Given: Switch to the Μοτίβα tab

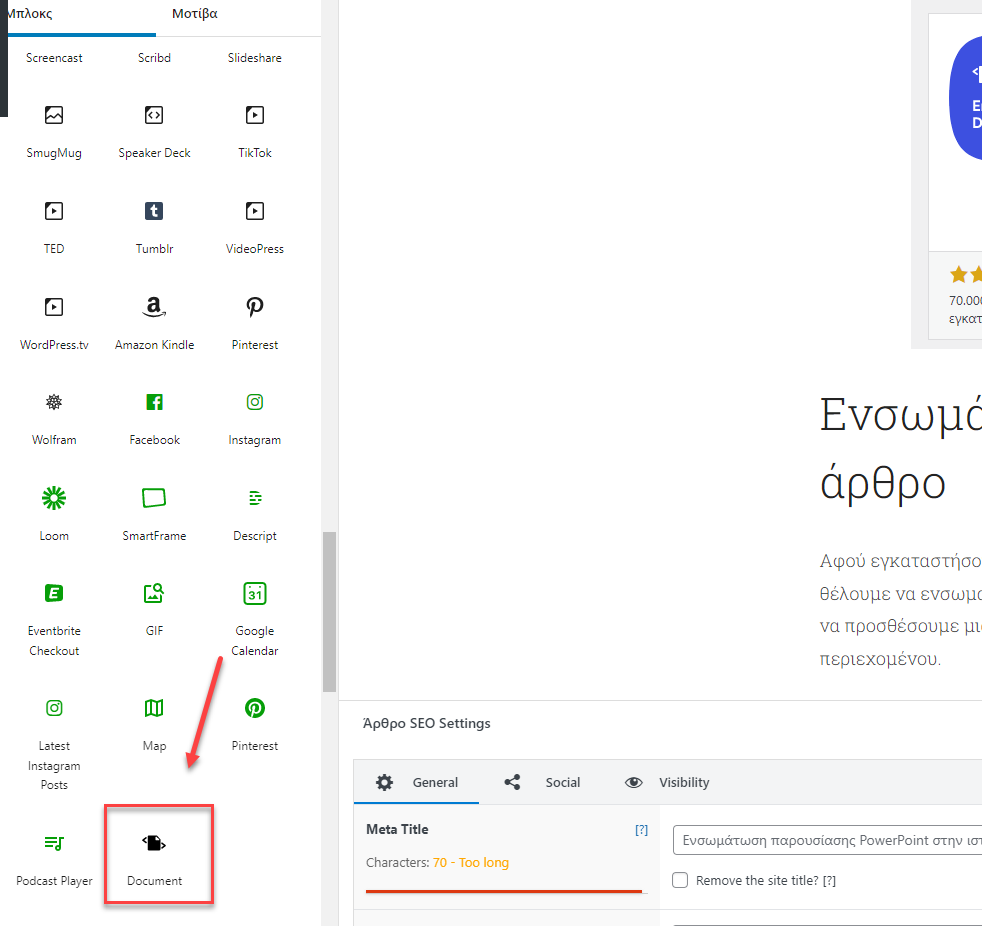Looking at the screenshot, I should click(x=195, y=13).
